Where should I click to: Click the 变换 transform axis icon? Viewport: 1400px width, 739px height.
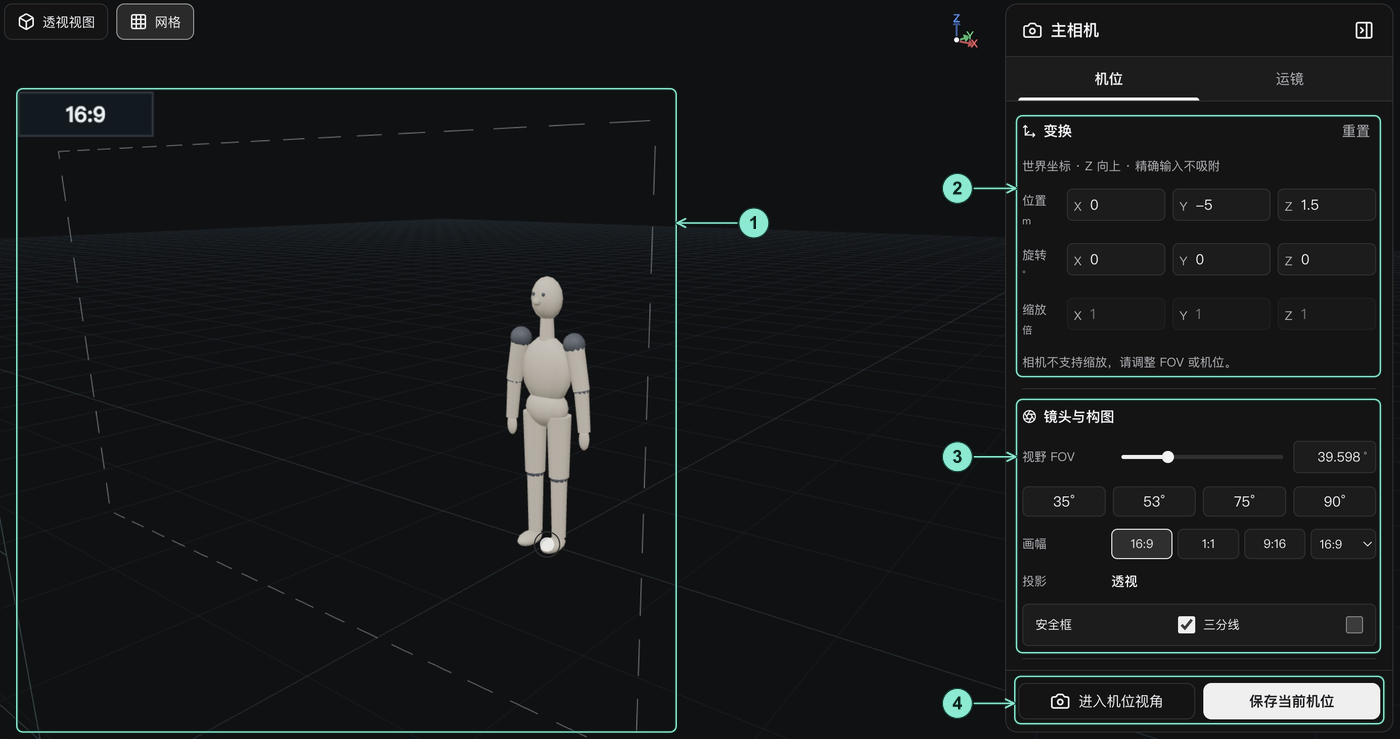1030,131
